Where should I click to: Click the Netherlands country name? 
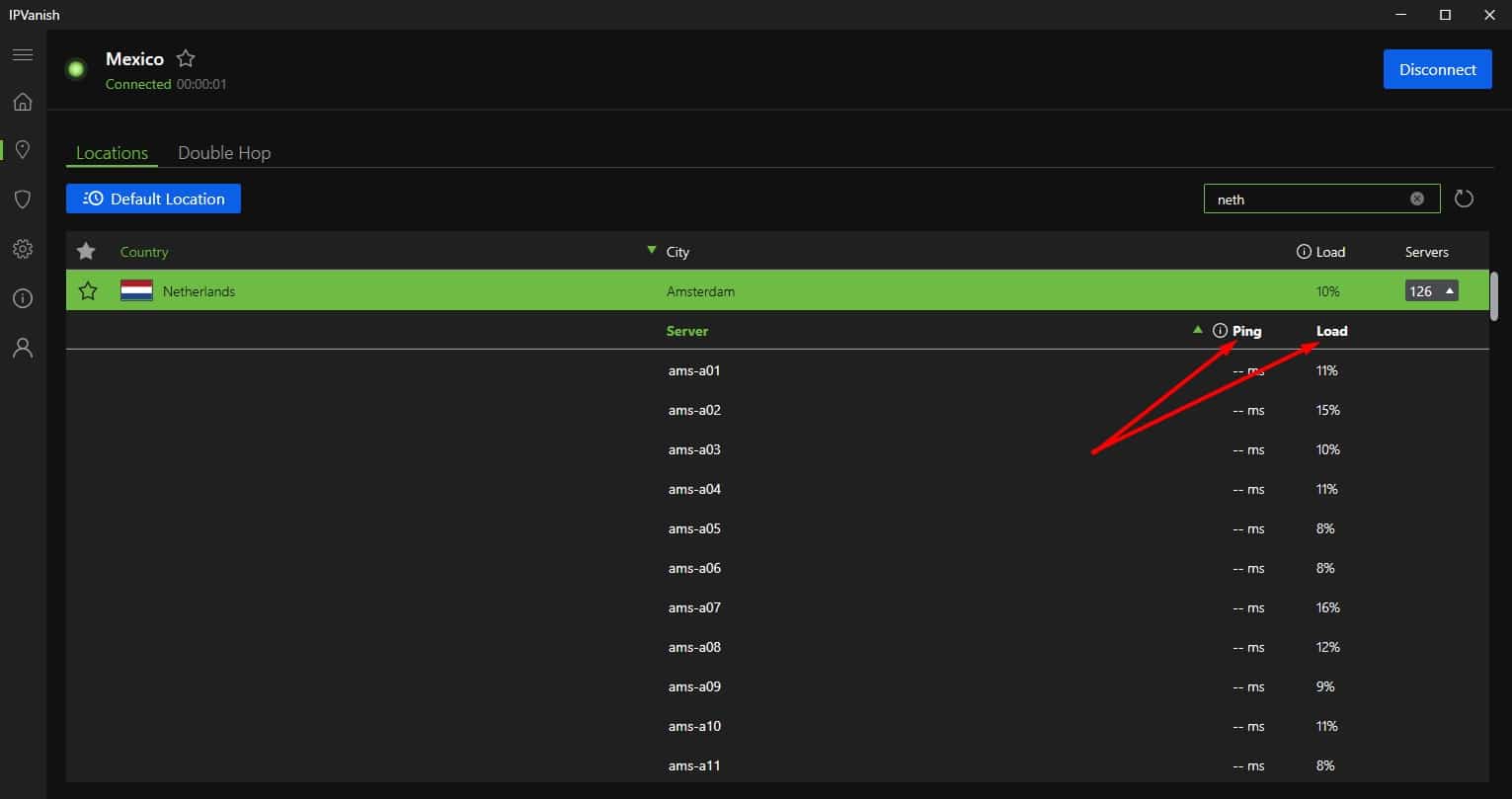[199, 291]
